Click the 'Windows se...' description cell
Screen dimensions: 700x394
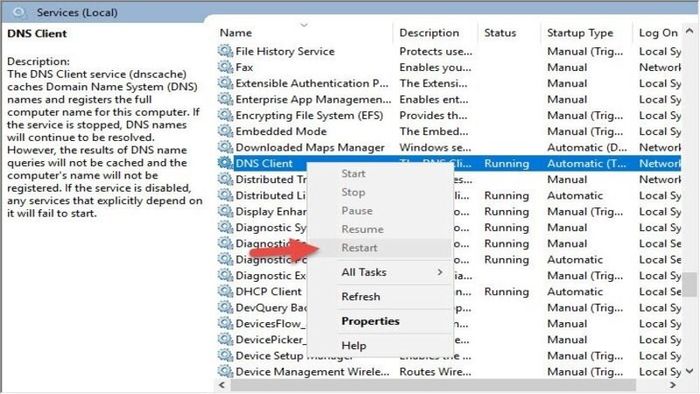click(x=435, y=147)
